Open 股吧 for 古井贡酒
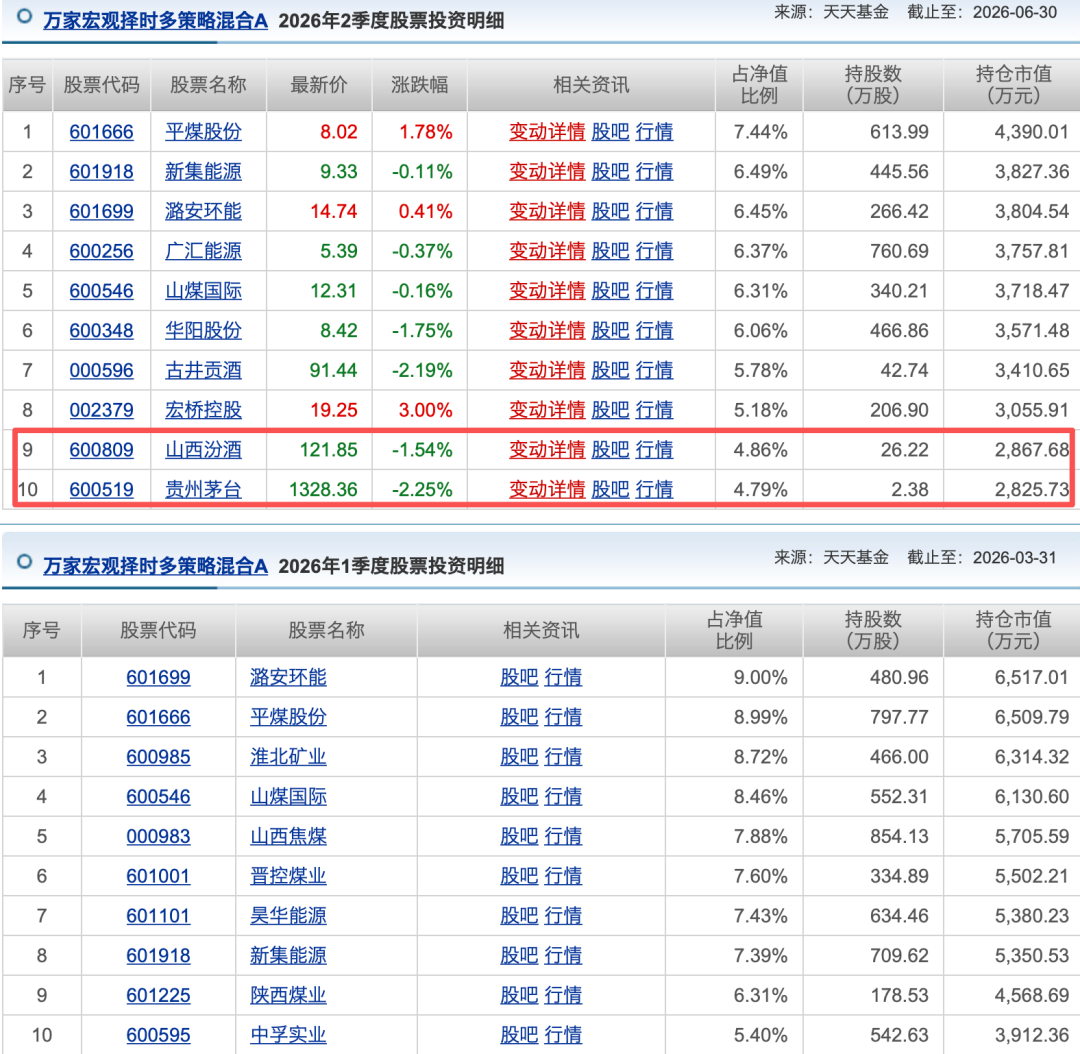 tap(610, 371)
